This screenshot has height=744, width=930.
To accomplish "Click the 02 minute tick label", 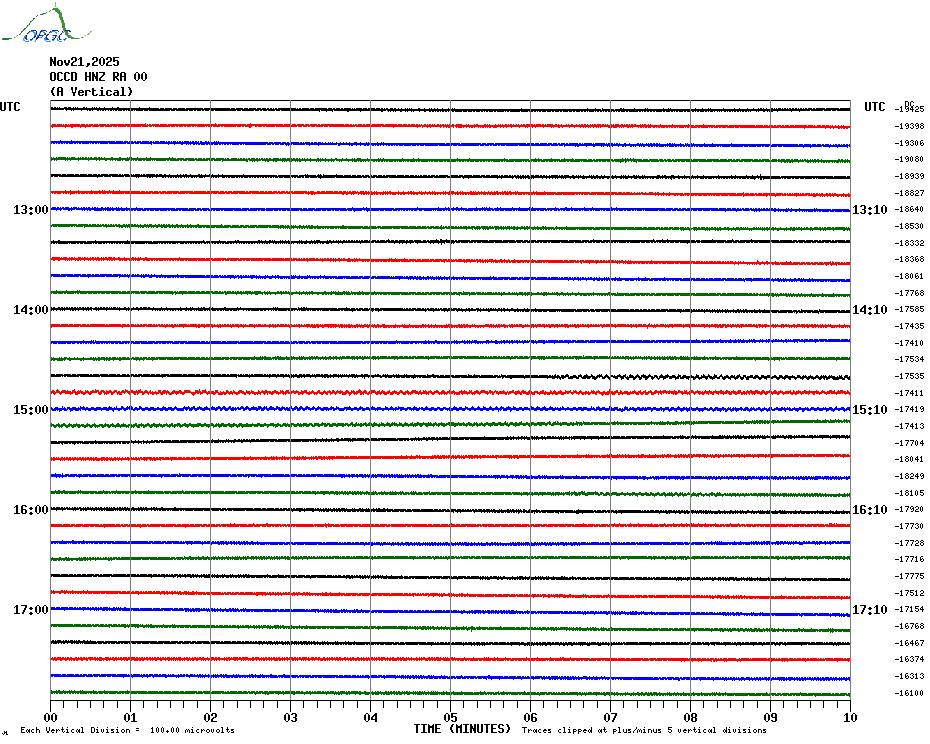I will pyautogui.click(x=210, y=716).
